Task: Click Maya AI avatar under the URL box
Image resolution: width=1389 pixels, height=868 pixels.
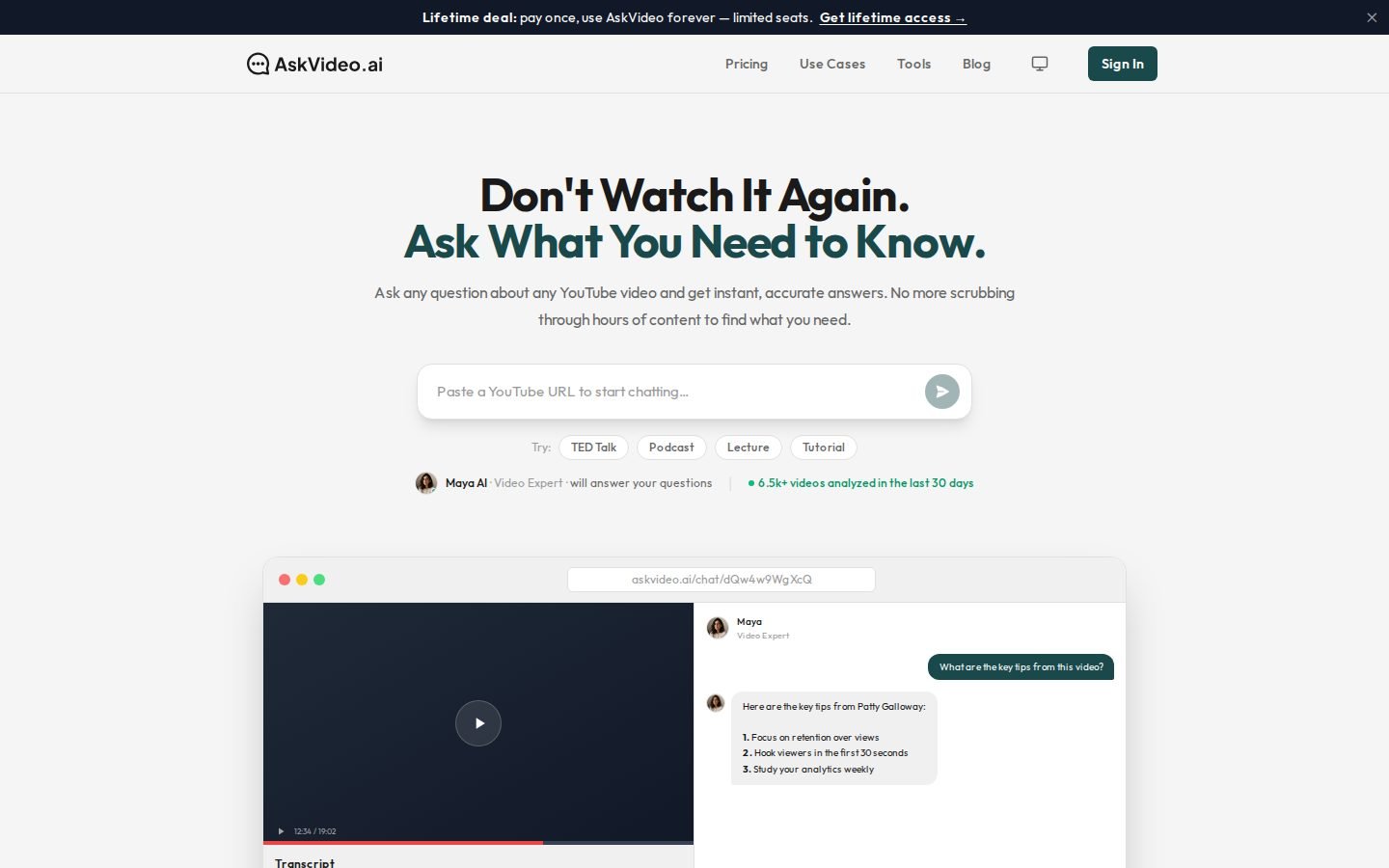Action: pos(426,483)
